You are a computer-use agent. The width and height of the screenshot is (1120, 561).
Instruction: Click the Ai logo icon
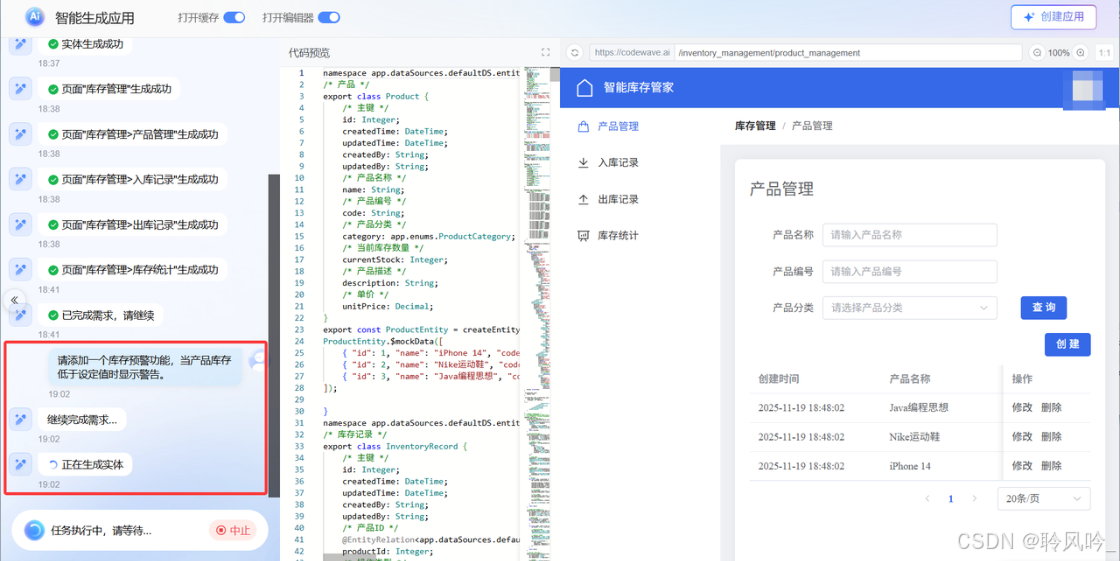(34, 17)
